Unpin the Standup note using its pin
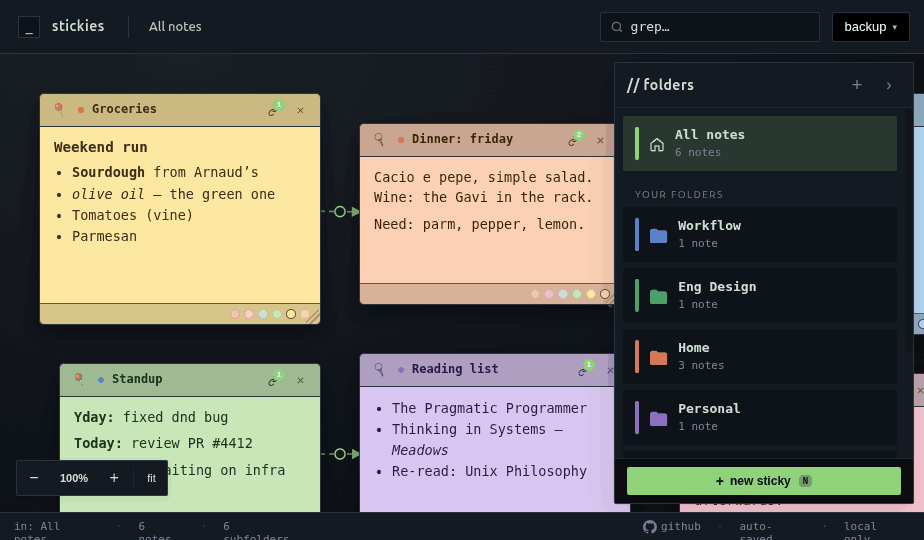The width and height of the screenshot is (924, 540). [79, 378]
